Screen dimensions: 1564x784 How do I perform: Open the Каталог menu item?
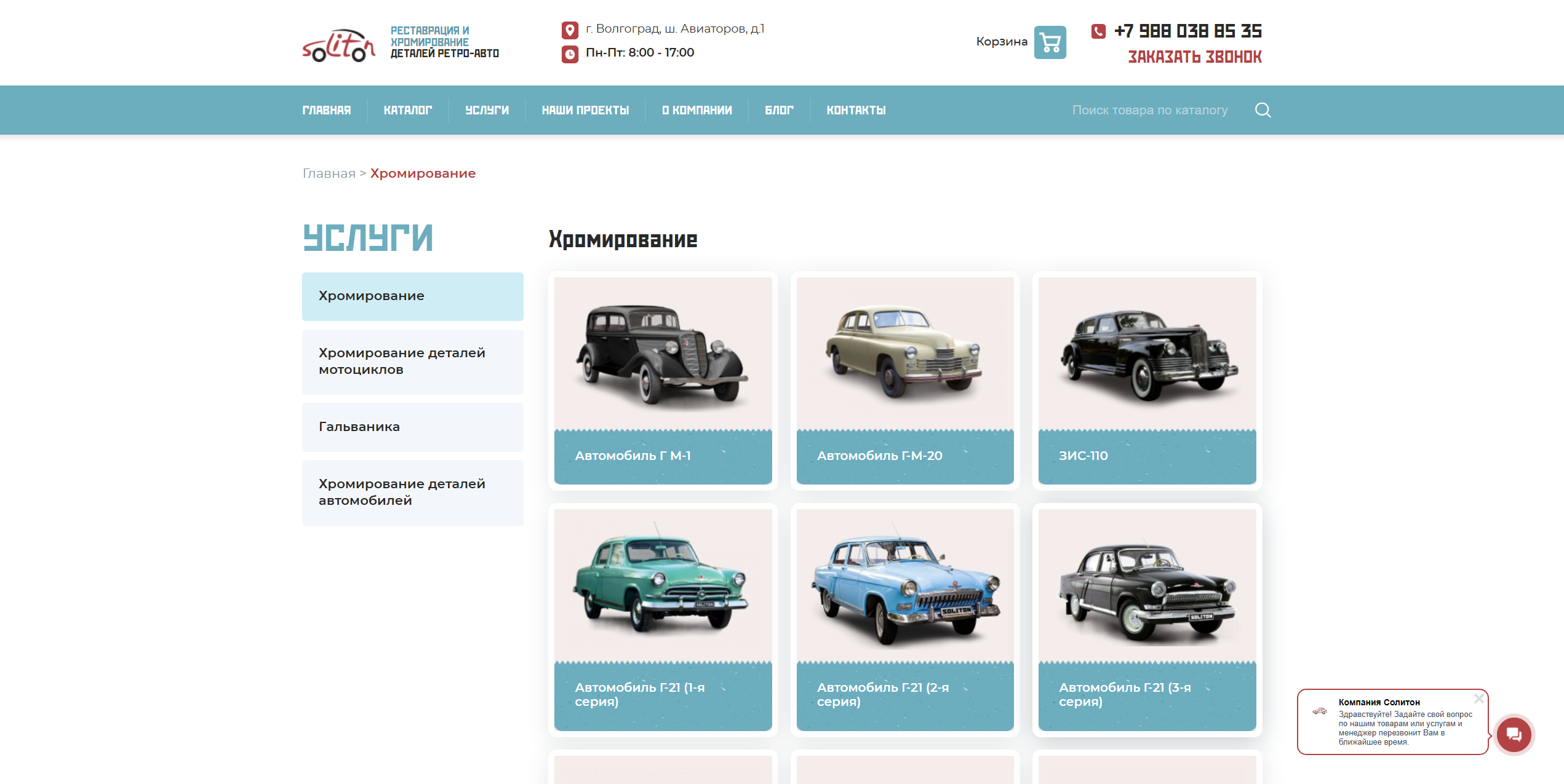[408, 110]
